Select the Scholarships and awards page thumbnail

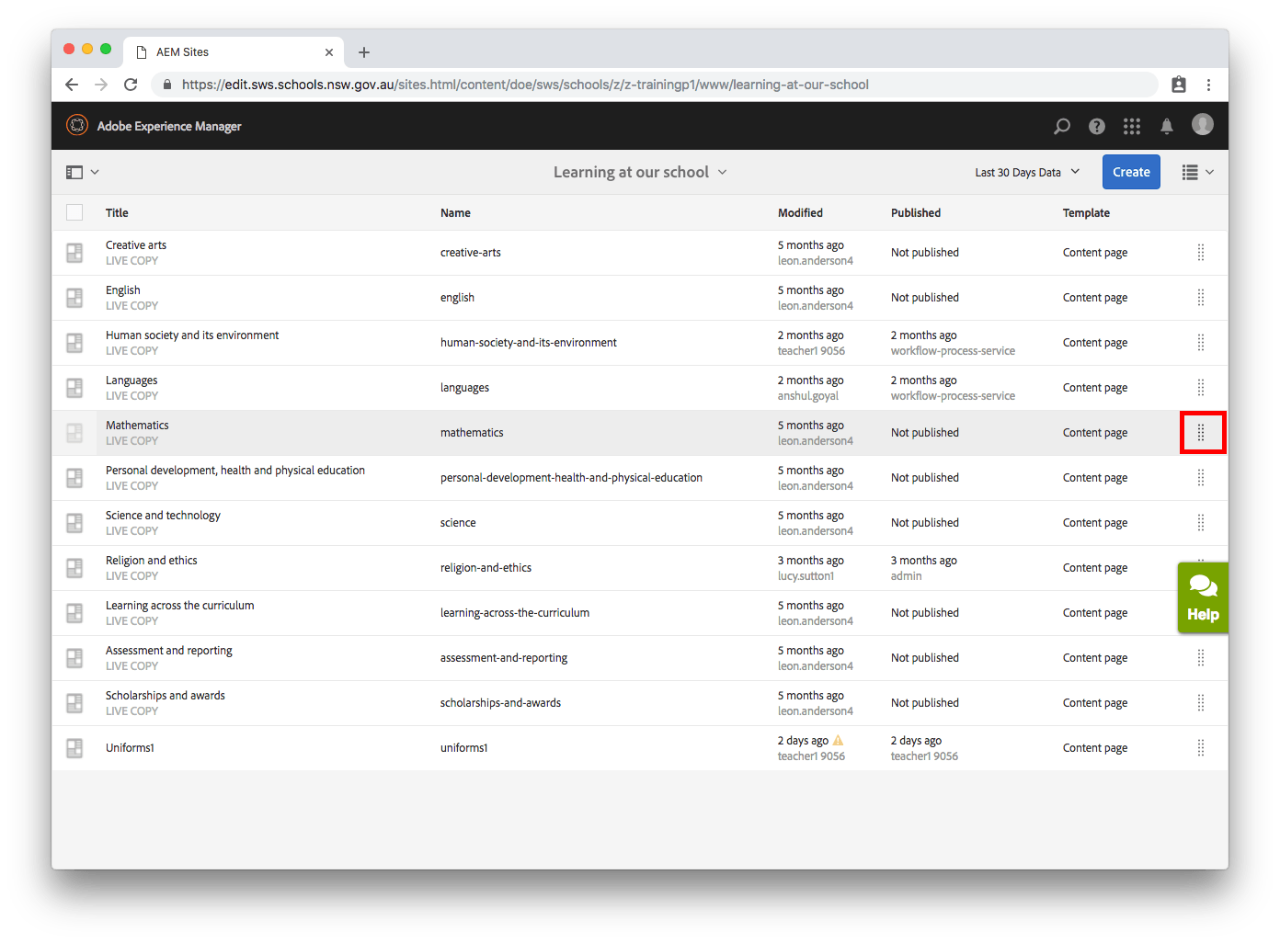click(x=74, y=703)
